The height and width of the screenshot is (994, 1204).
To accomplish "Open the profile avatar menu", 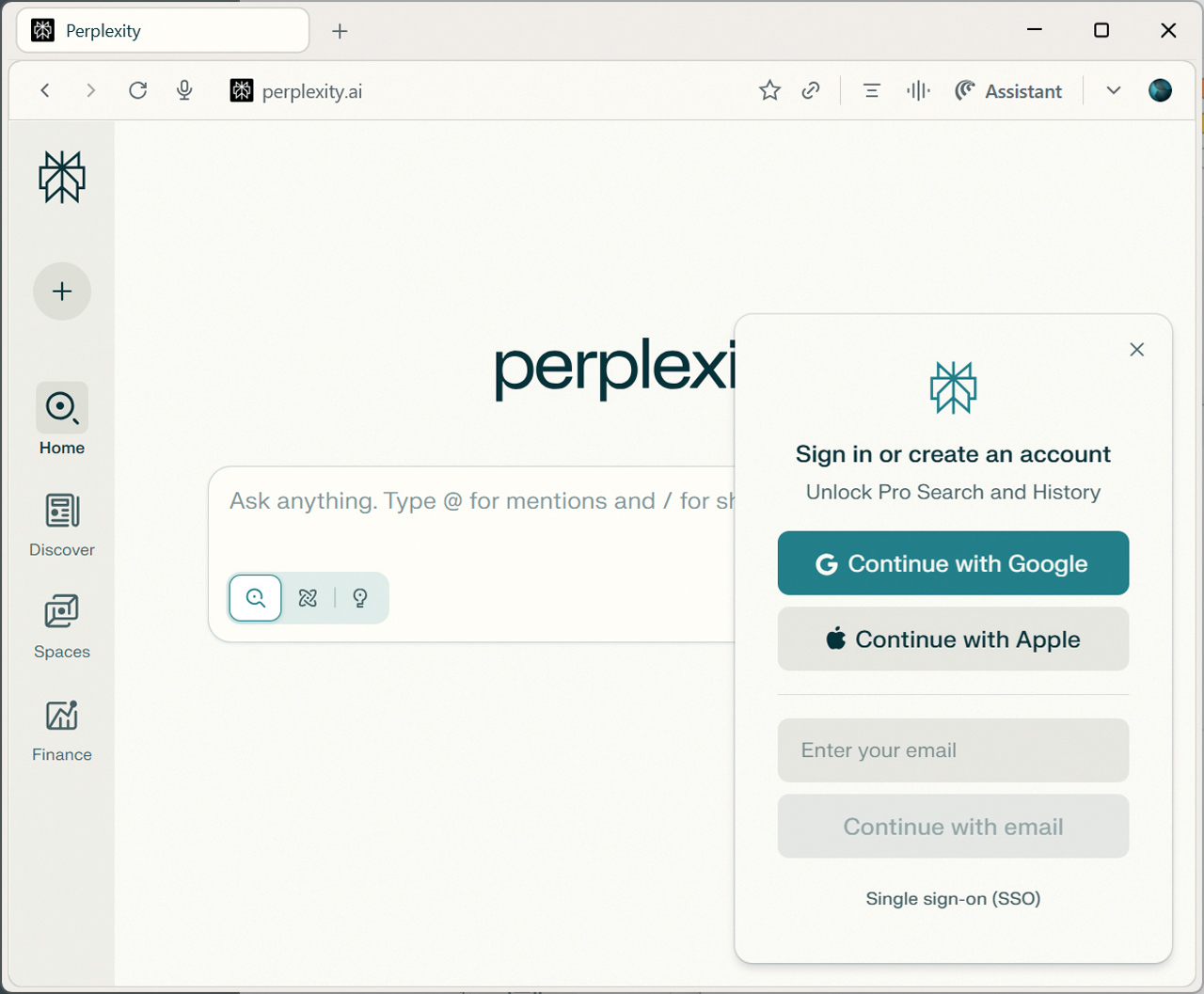I will click(x=1160, y=90).
